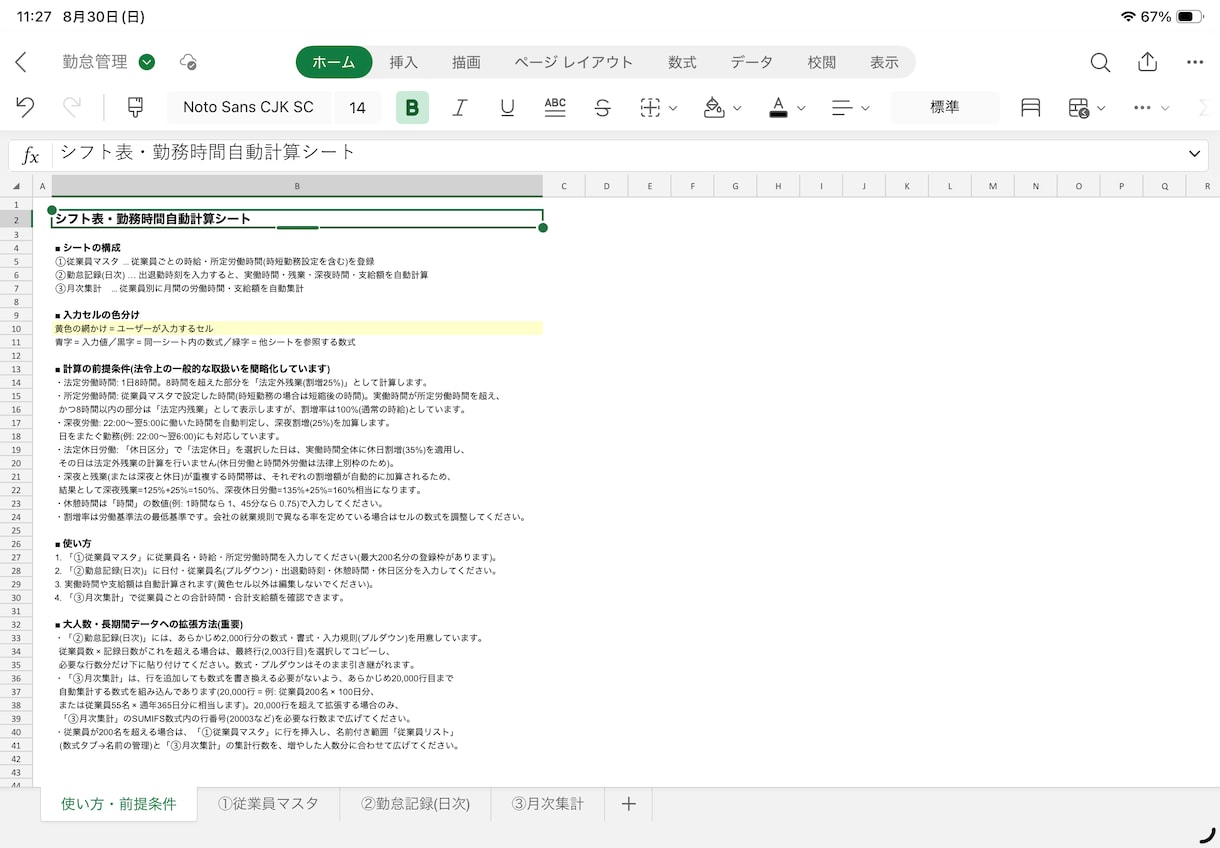Tap the back arrow icon
The height and width of the screenshot is (848, 1220).
tap(21, 62)
